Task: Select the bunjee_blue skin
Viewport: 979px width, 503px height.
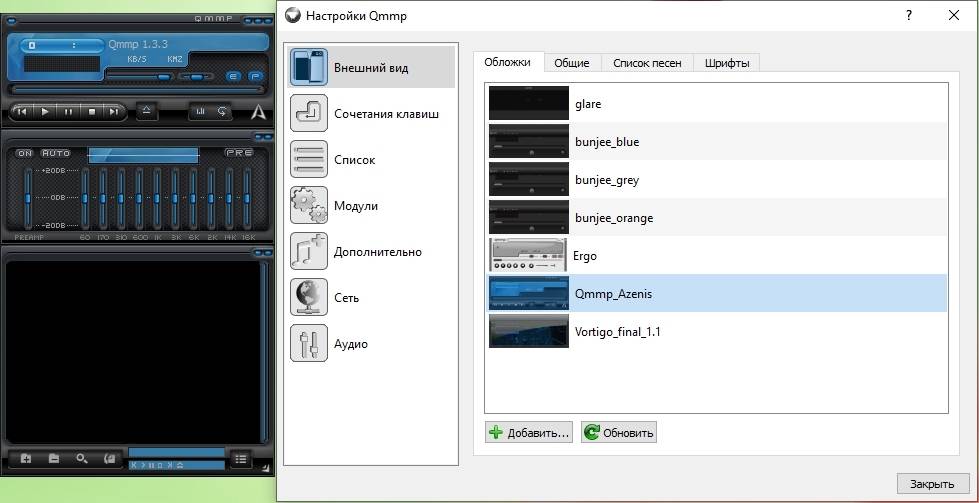Action: [x=717, y=142]
